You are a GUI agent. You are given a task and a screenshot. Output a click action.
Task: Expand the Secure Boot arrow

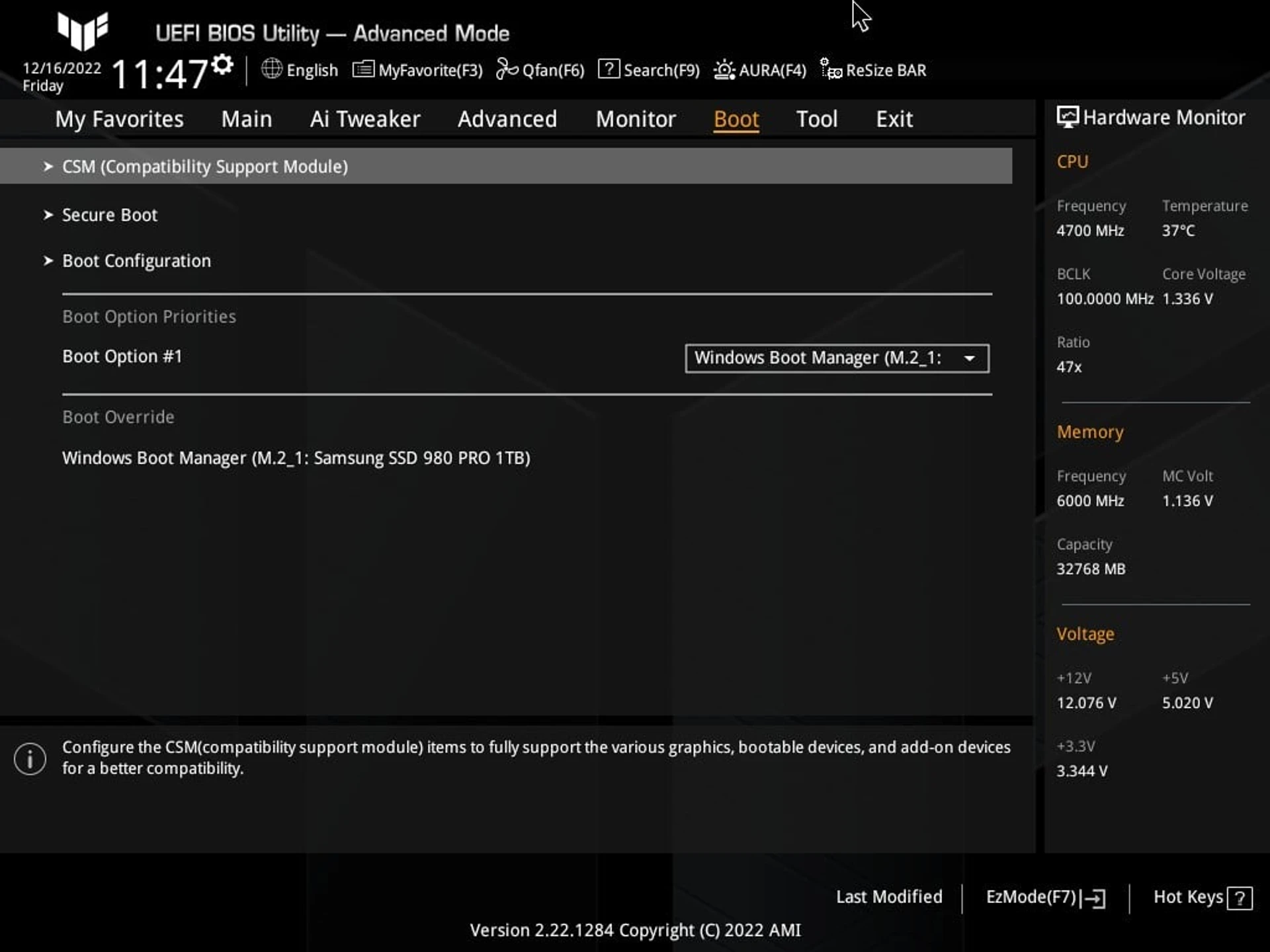point(48,215)
